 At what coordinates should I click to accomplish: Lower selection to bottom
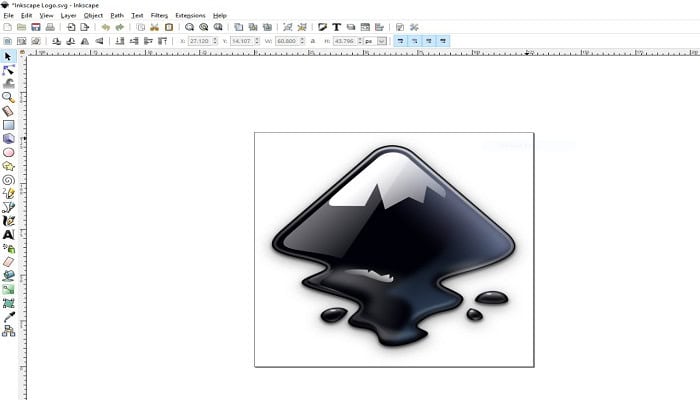(120, 41)
